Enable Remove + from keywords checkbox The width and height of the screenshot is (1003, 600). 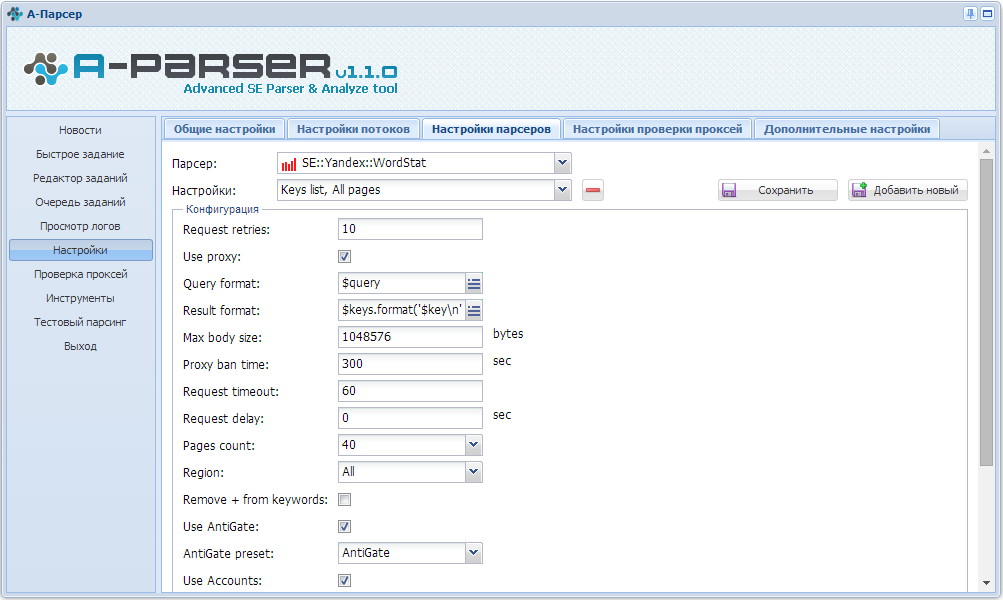(344, 500)
